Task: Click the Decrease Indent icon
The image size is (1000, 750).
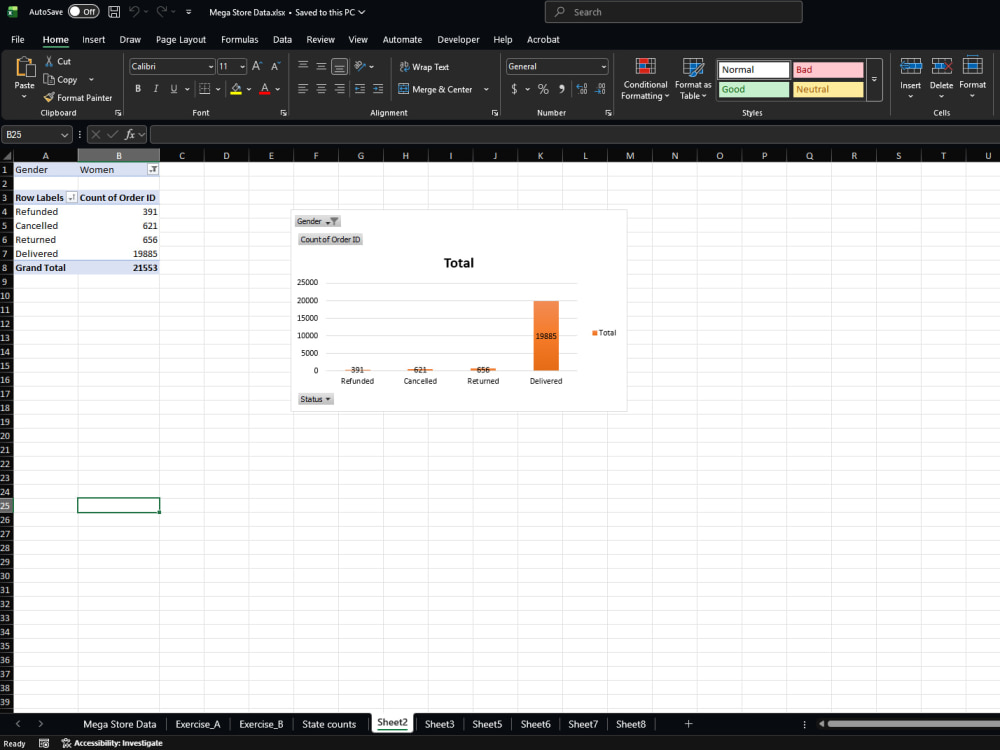Action: click(360, 89)
